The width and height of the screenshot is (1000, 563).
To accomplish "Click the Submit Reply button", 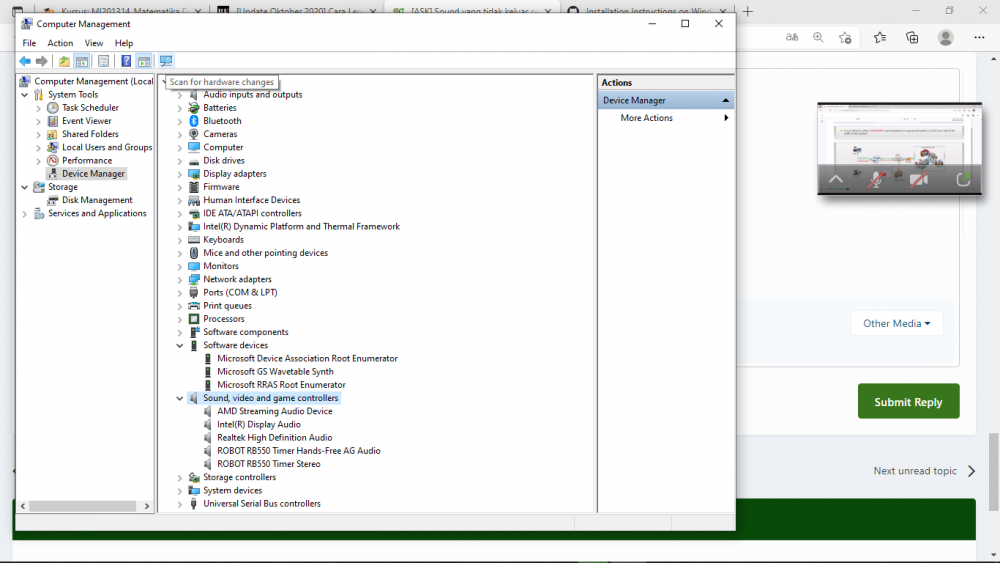I will [x=908, y=402].
